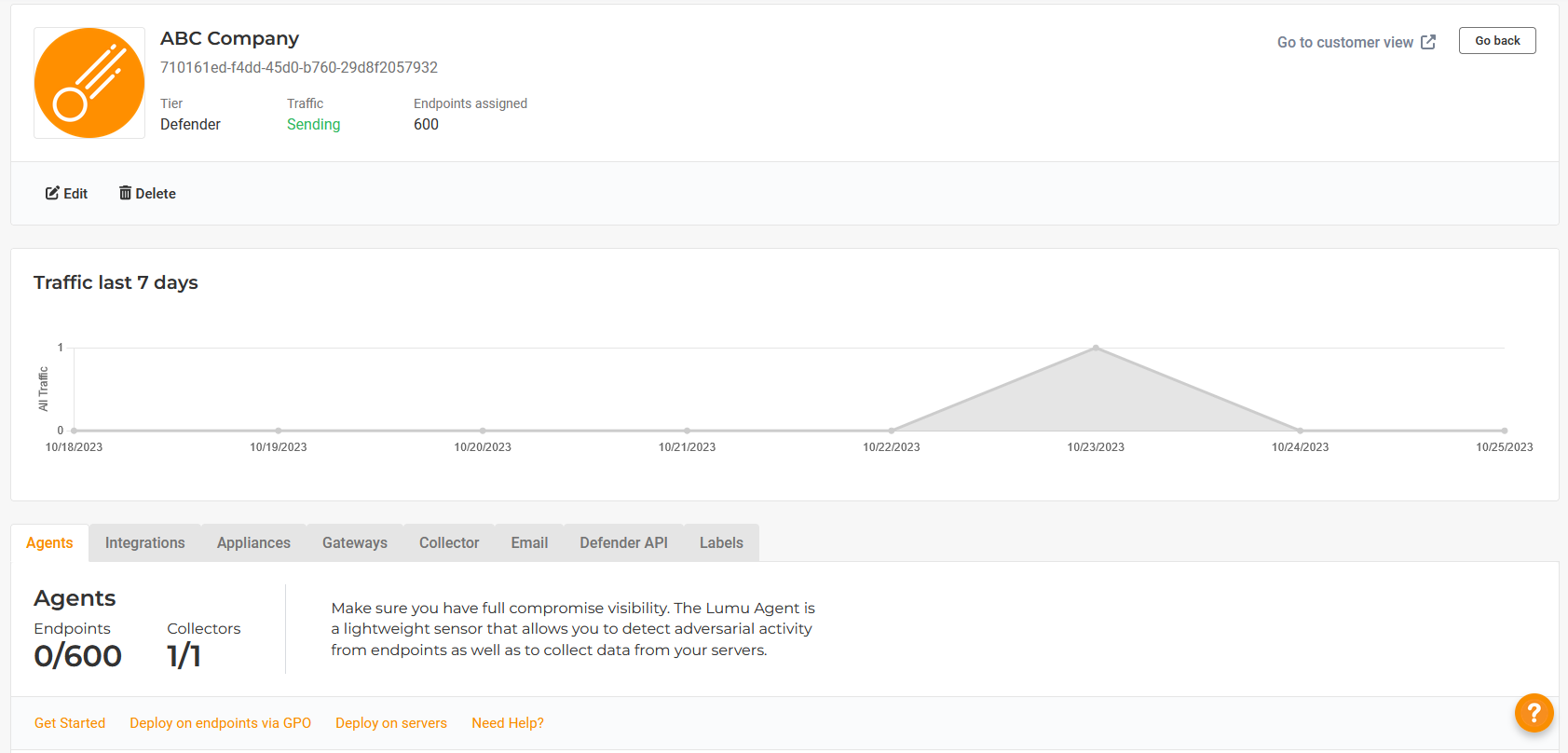
Task: Open the Email tab
Action: pos(529,543)
